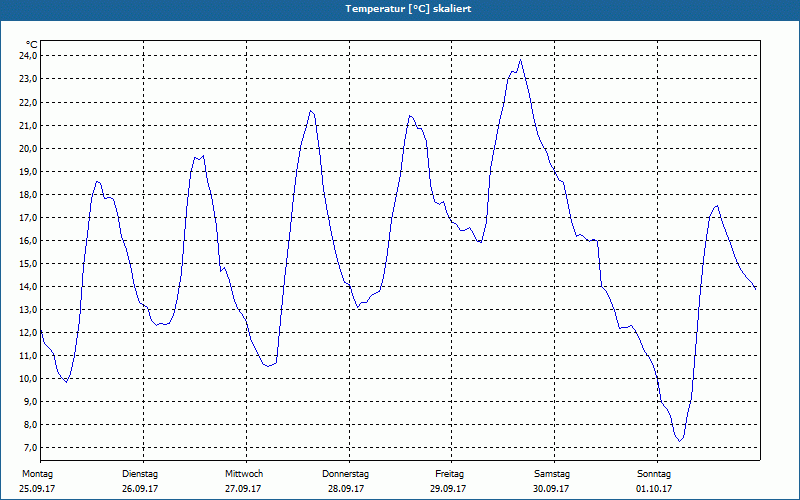
Task: Click the 9,0 axis value
Action: (30, 402)
